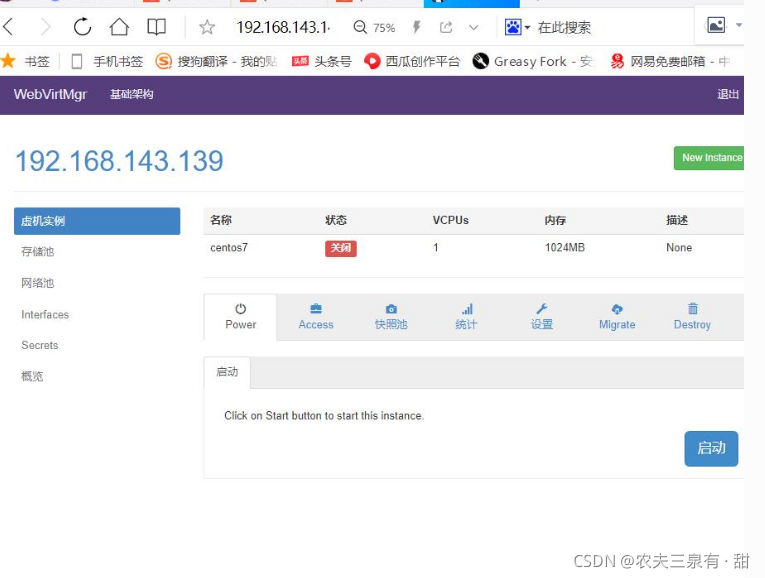The image size is (765, 578).
Task: Click the green New Instance button
Action: (709, 158)
